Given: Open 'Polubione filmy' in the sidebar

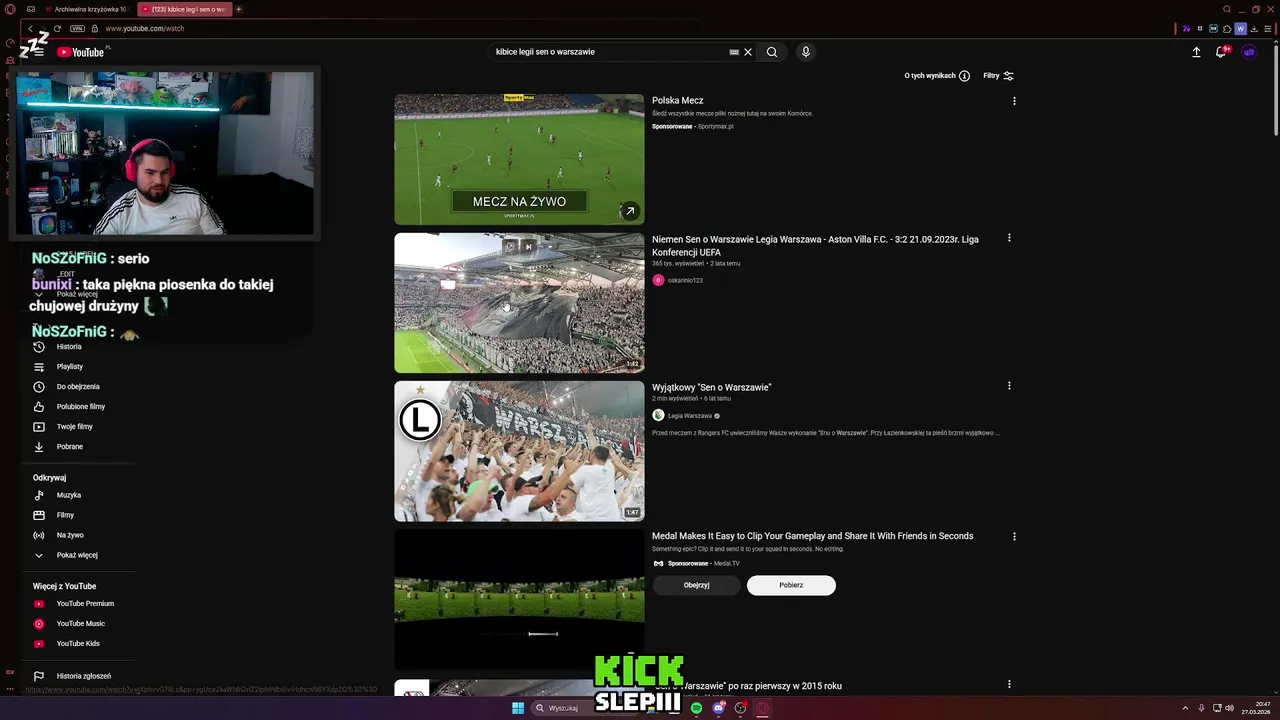Looking at the screenshot, I should point(83,407).
